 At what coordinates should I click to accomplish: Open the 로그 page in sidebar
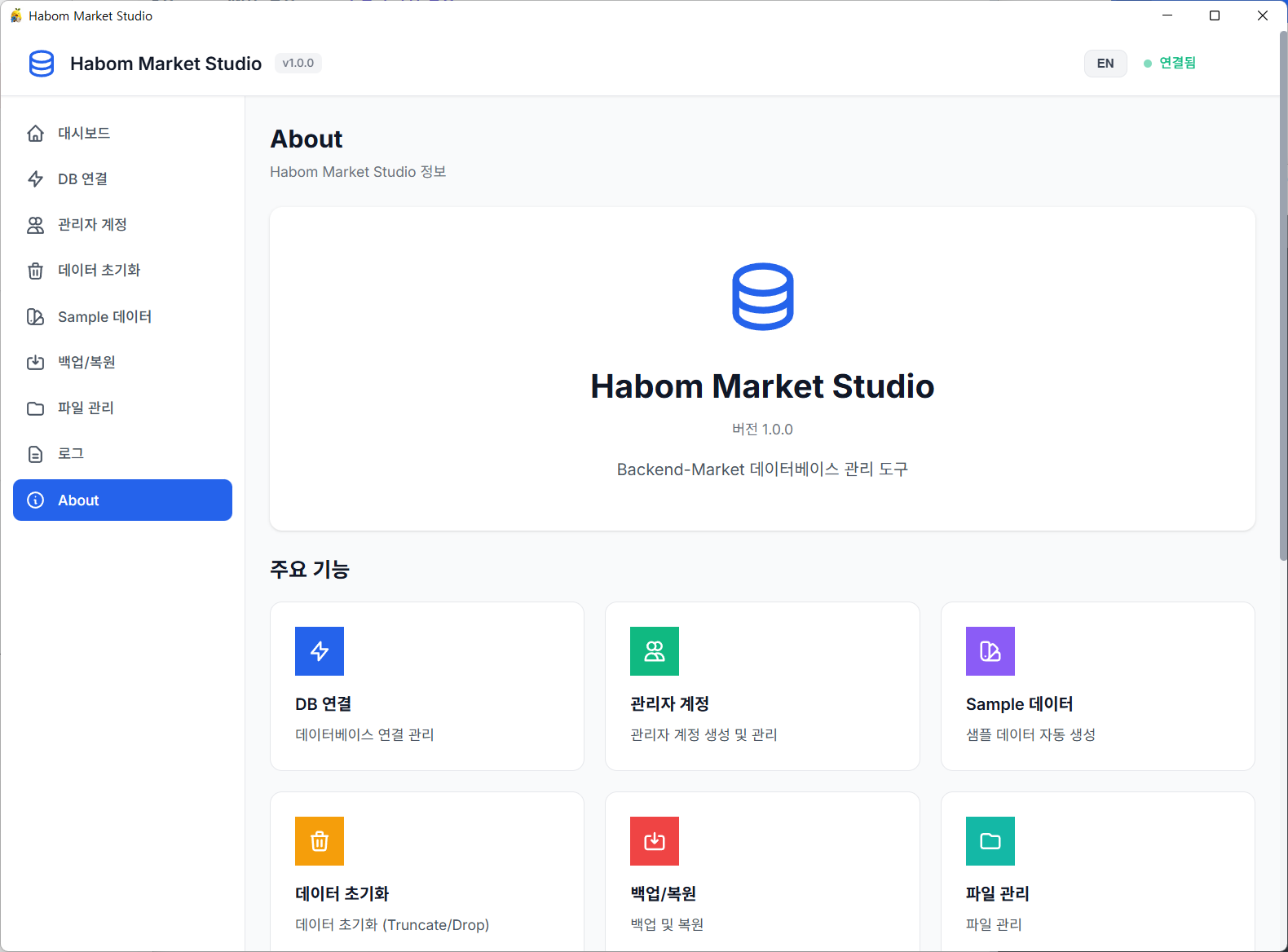pyautogui.click(x=71, y=453)
